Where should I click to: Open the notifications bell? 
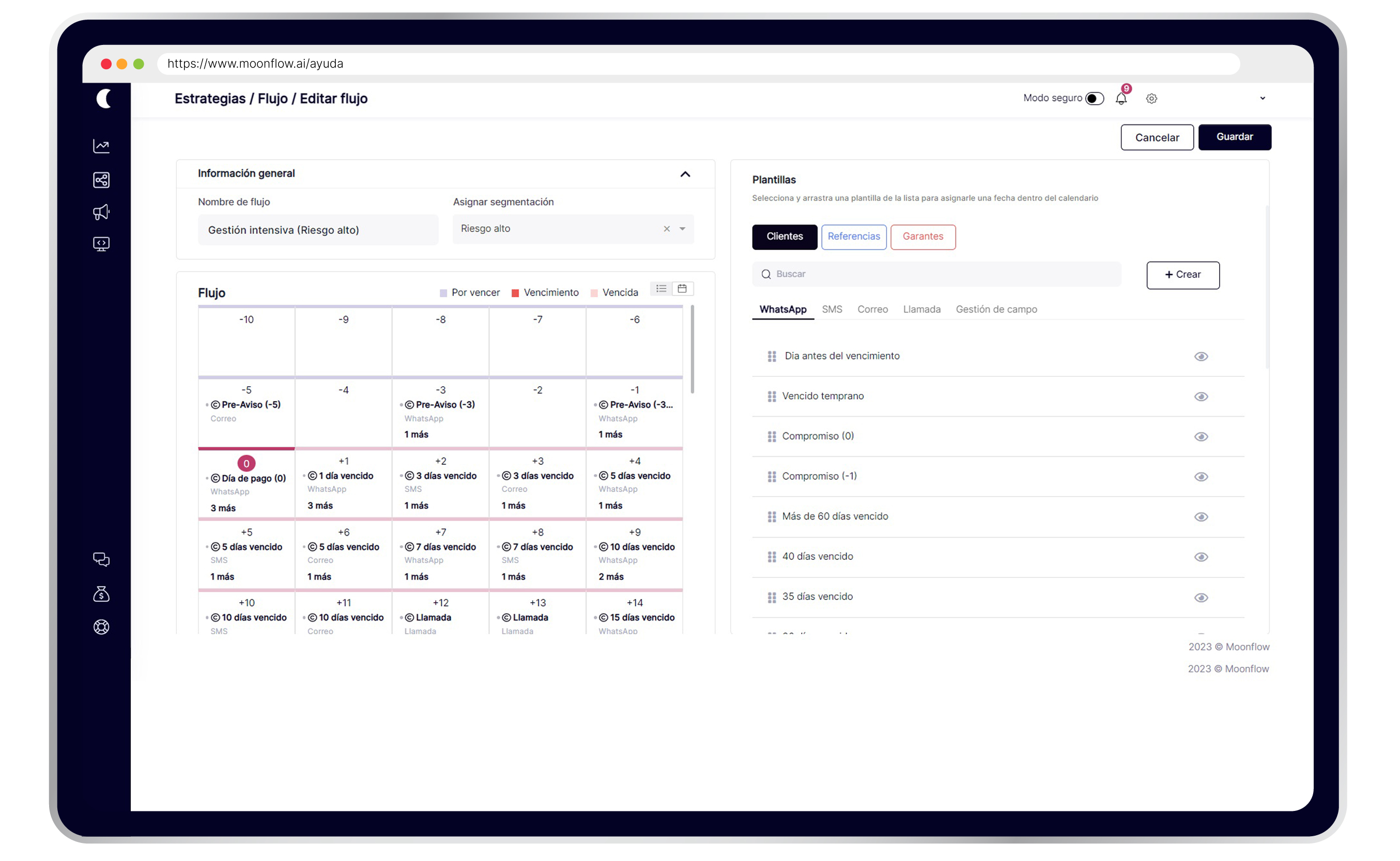coord(1121,99)
